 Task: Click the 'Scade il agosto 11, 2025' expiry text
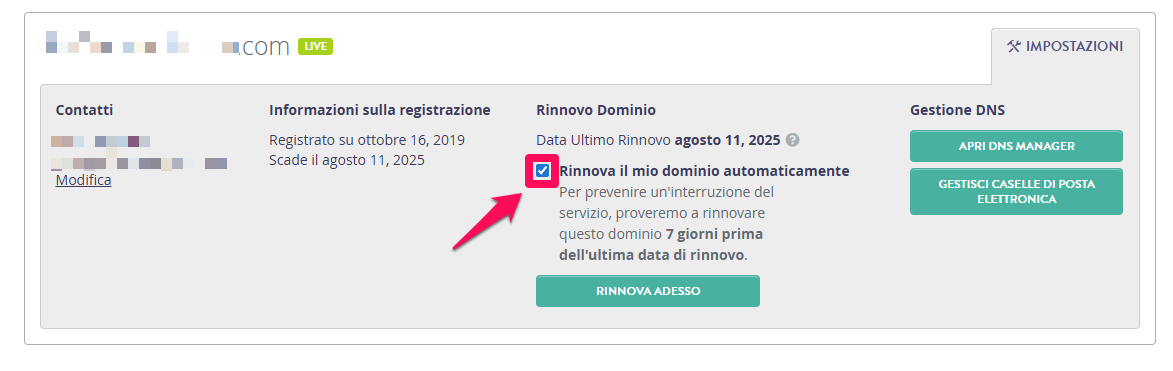point(347,159)
